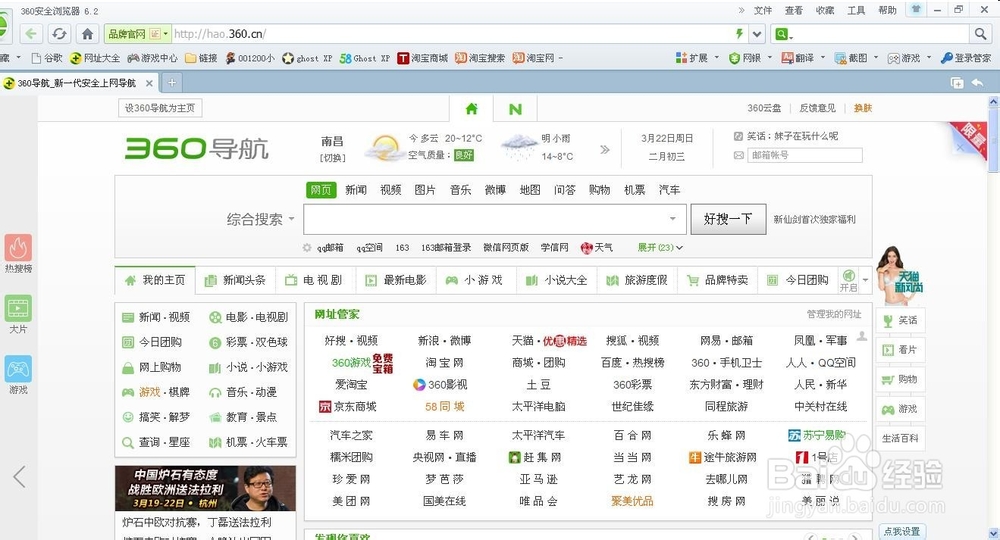This screenshot has height=540, width=1000.
Task: Click the 邮箱帐号 email input field
Action: pyautogui.click(x=805, y=155)
